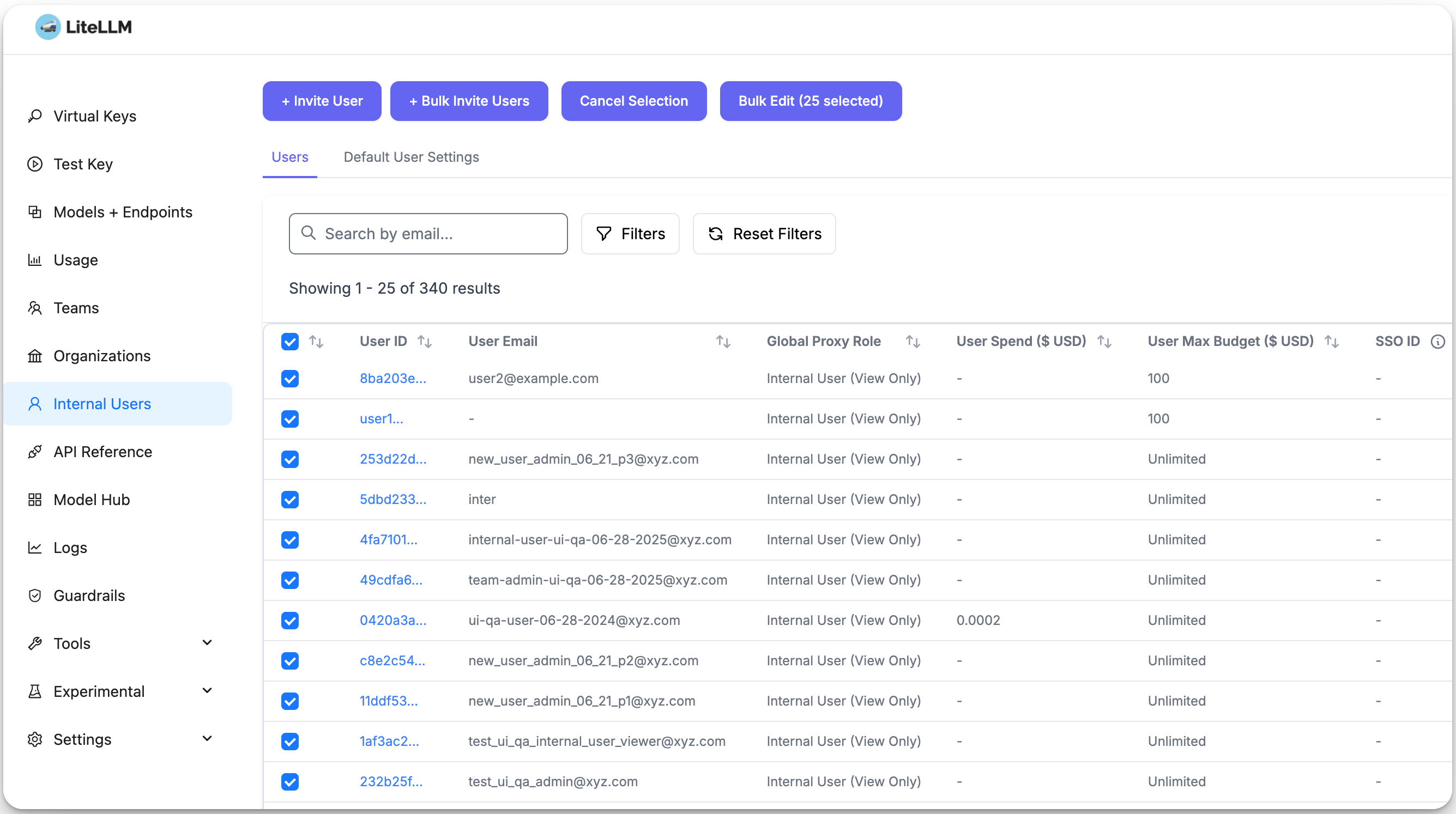1456x814 pixels.
Task: Deselect the test_ui_qa_admin@xyz.com row checkbox
Action: coord(289,781)
